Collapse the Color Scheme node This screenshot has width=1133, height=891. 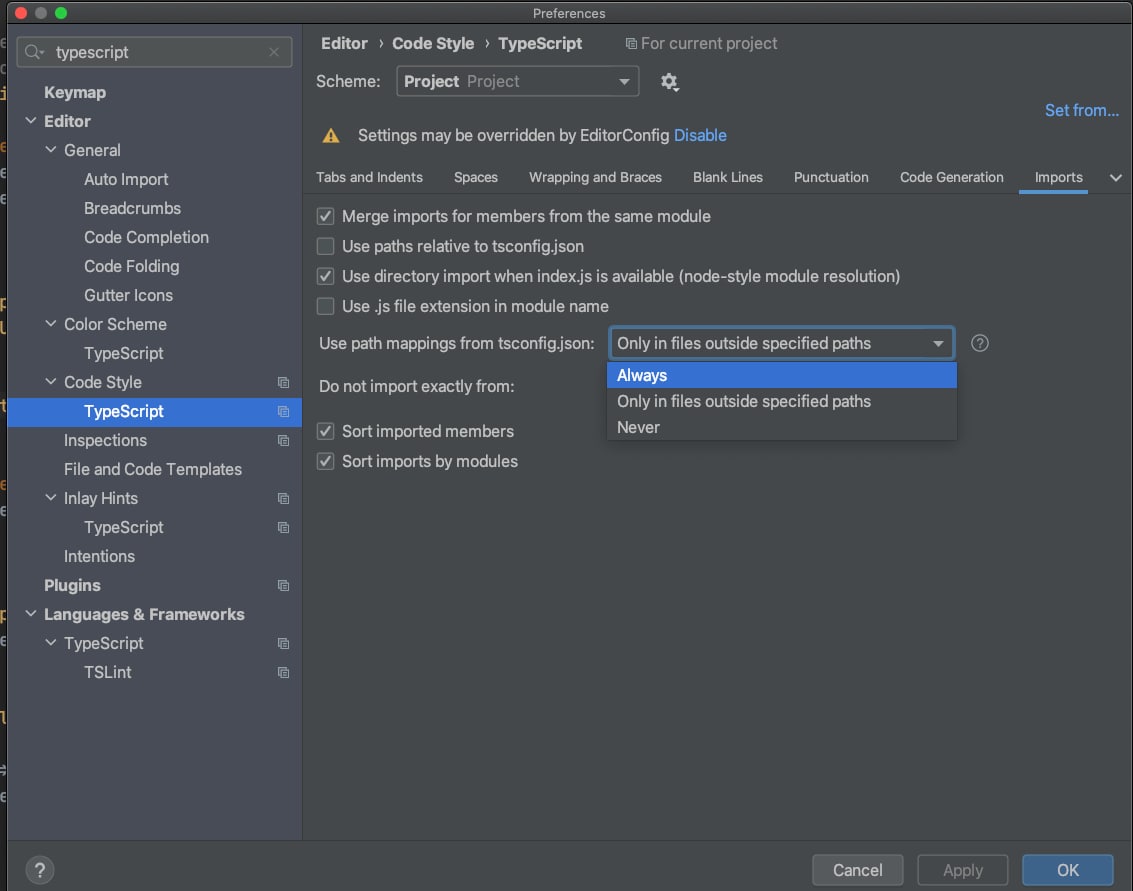[x=51, y=324]
